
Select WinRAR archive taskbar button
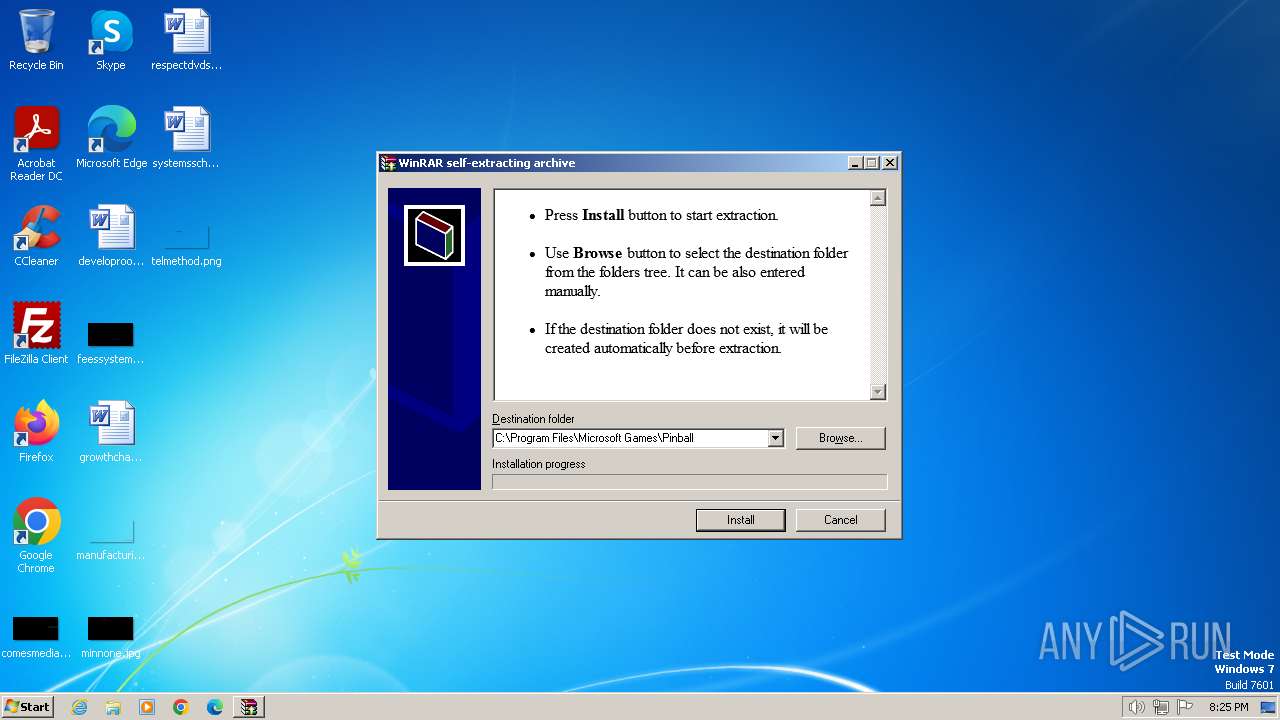pyautogui.click(x=249, y=707)
